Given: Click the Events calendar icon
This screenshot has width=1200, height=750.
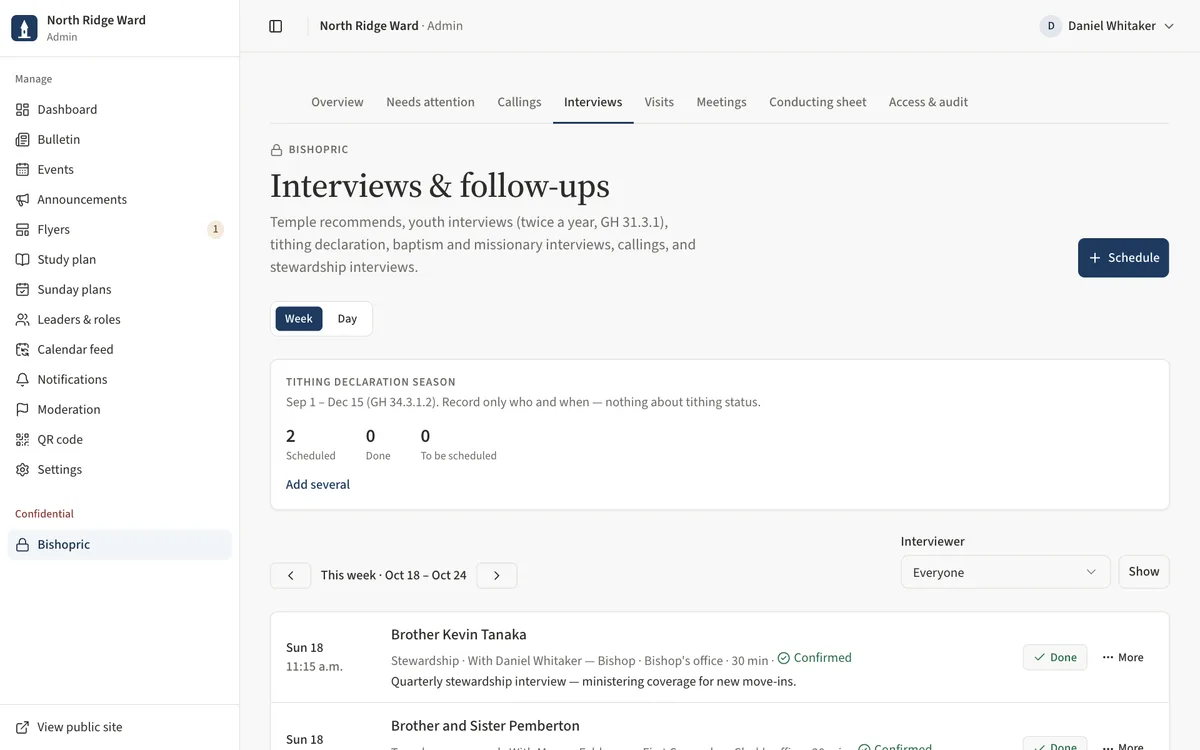Looking at the screenshot, I should coord(22,169).
